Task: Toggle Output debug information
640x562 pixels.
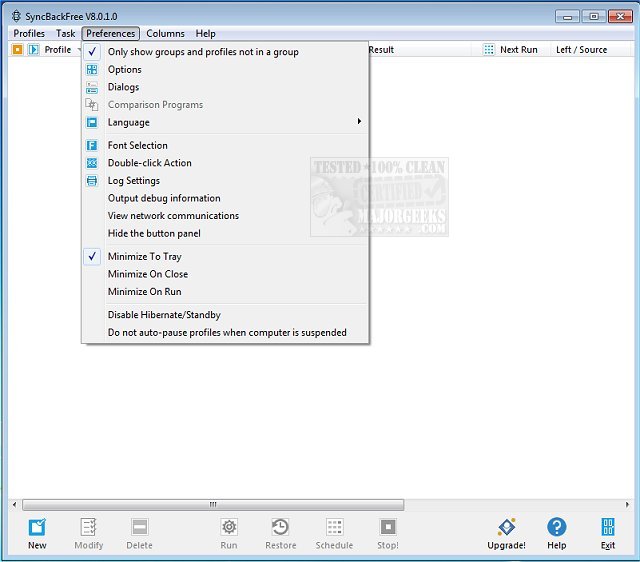Action: coord(225,198)
